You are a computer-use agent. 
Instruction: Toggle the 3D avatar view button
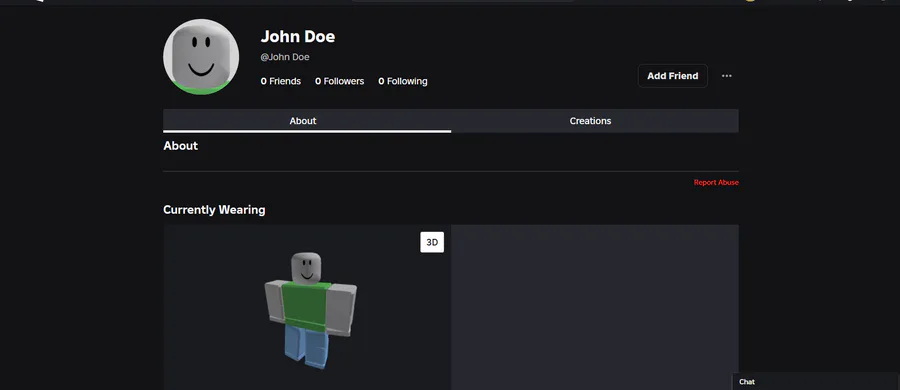[432, 242]
